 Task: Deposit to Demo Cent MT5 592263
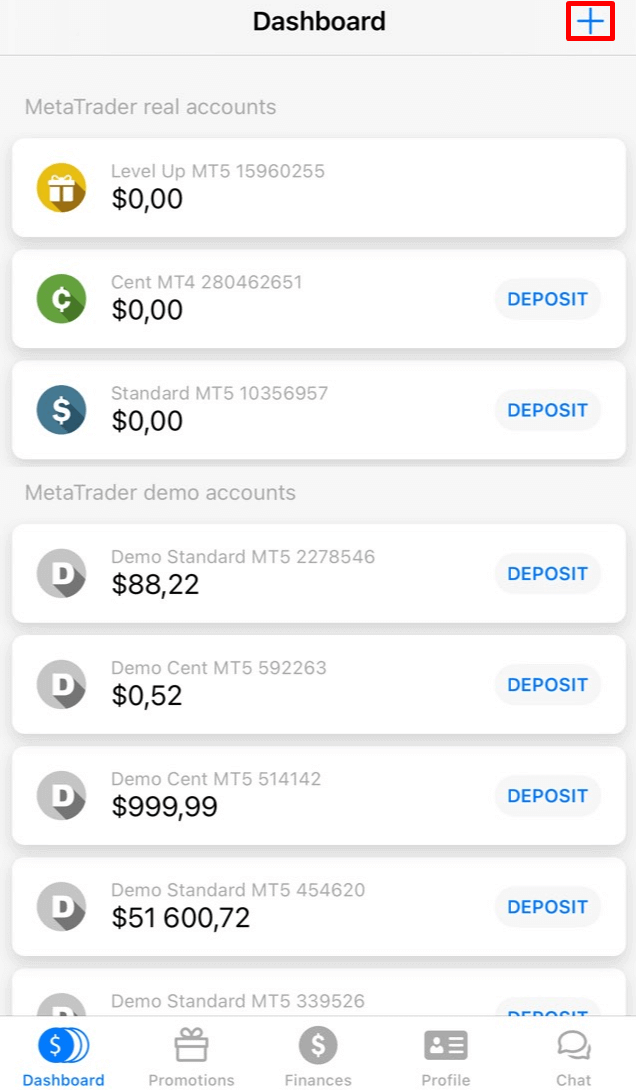547,685
